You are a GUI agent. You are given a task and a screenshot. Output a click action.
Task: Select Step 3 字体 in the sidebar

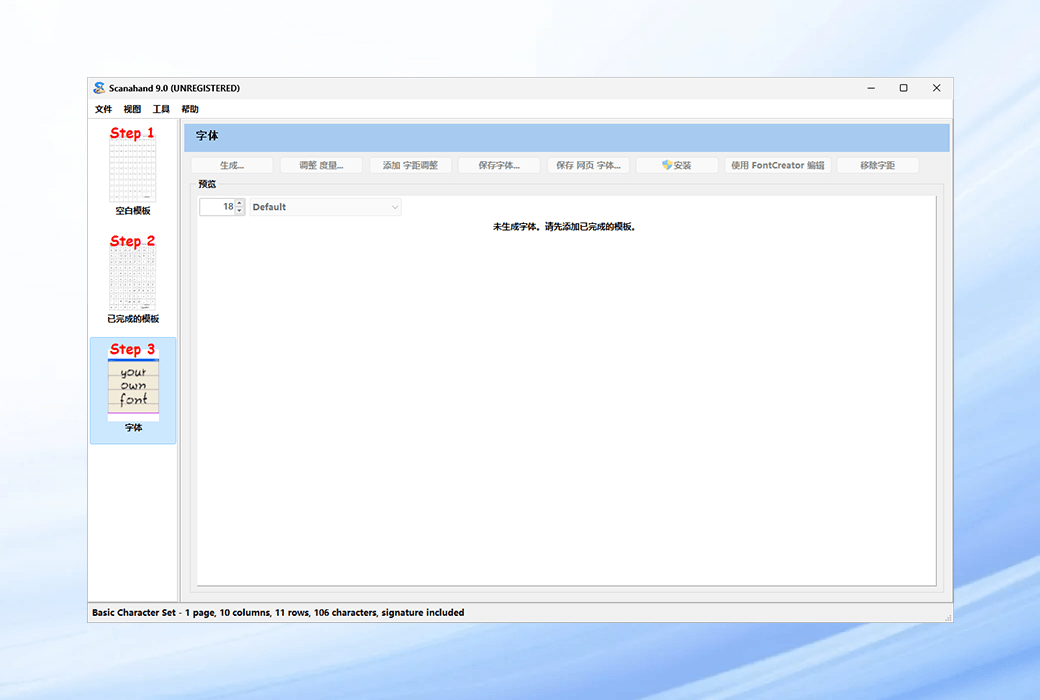tap(133, 390)
